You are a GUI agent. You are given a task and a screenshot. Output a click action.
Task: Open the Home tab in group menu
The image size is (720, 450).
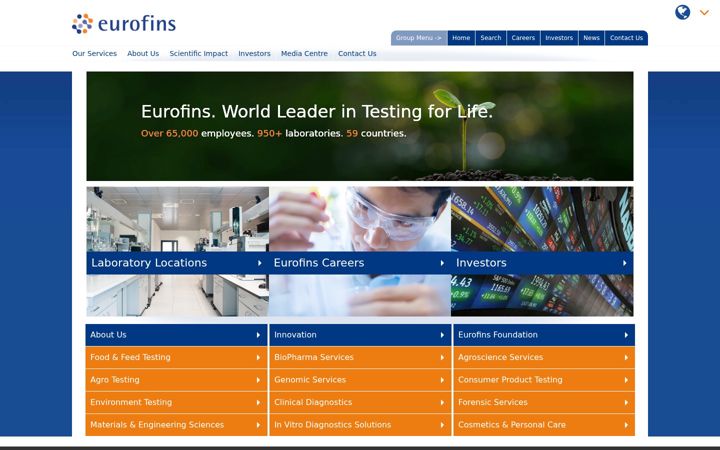point(461,38)
